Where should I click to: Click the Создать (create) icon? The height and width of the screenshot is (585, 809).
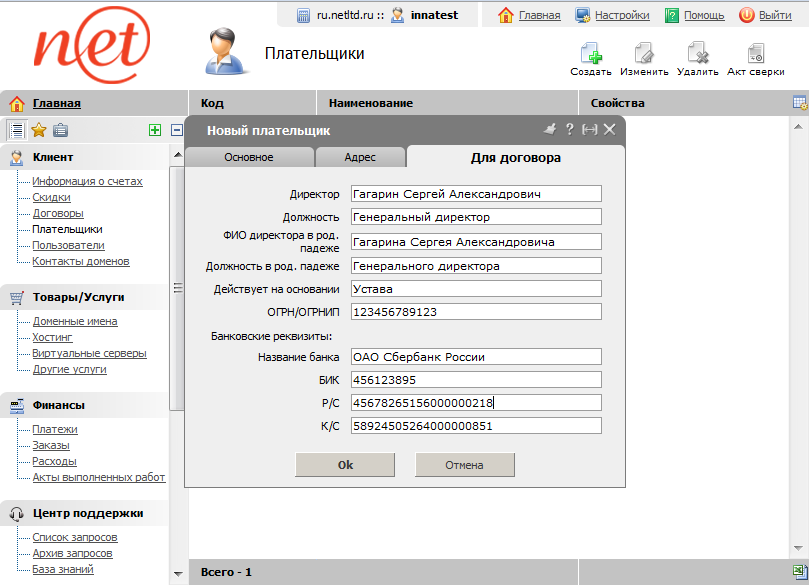(x=590, y=54)
